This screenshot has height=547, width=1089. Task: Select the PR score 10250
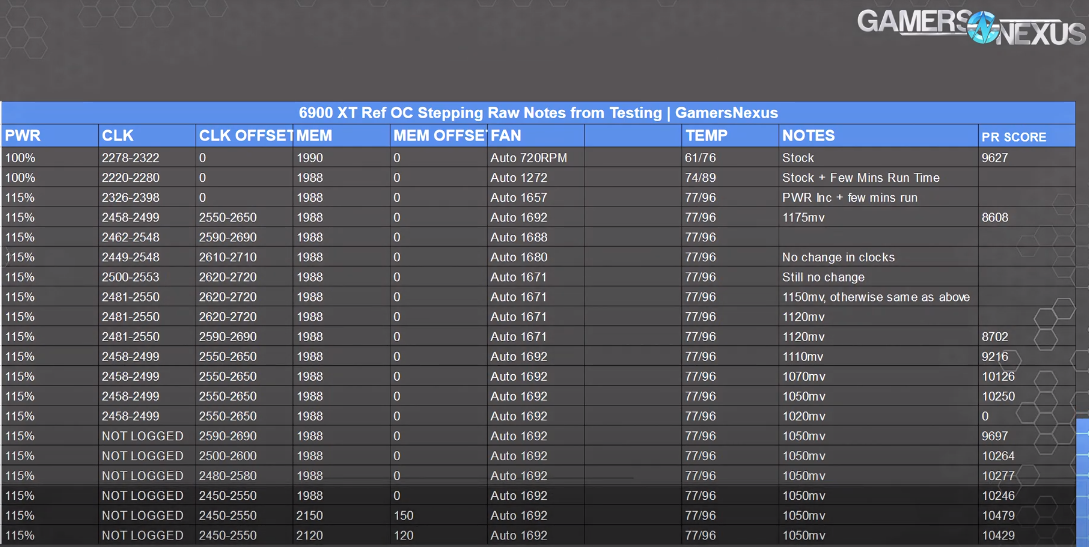[998, 396]
